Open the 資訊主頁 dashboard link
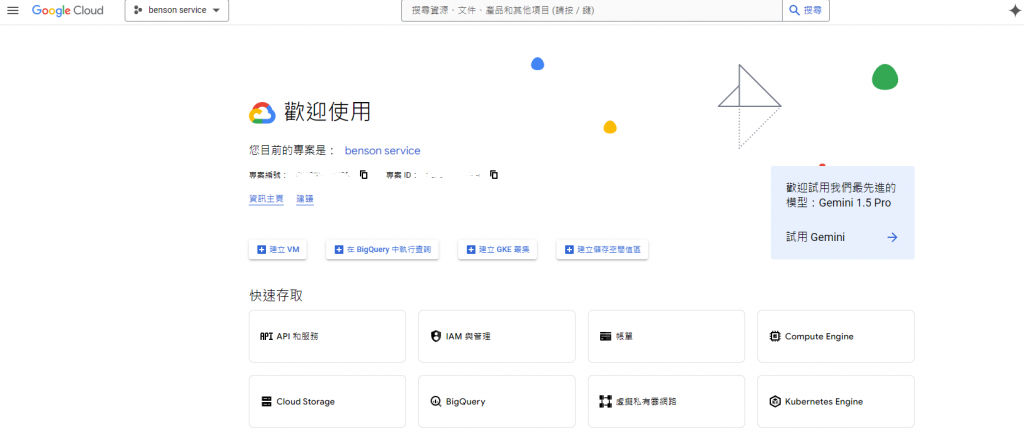This screenshot has height=442, width=1024. 266,199
